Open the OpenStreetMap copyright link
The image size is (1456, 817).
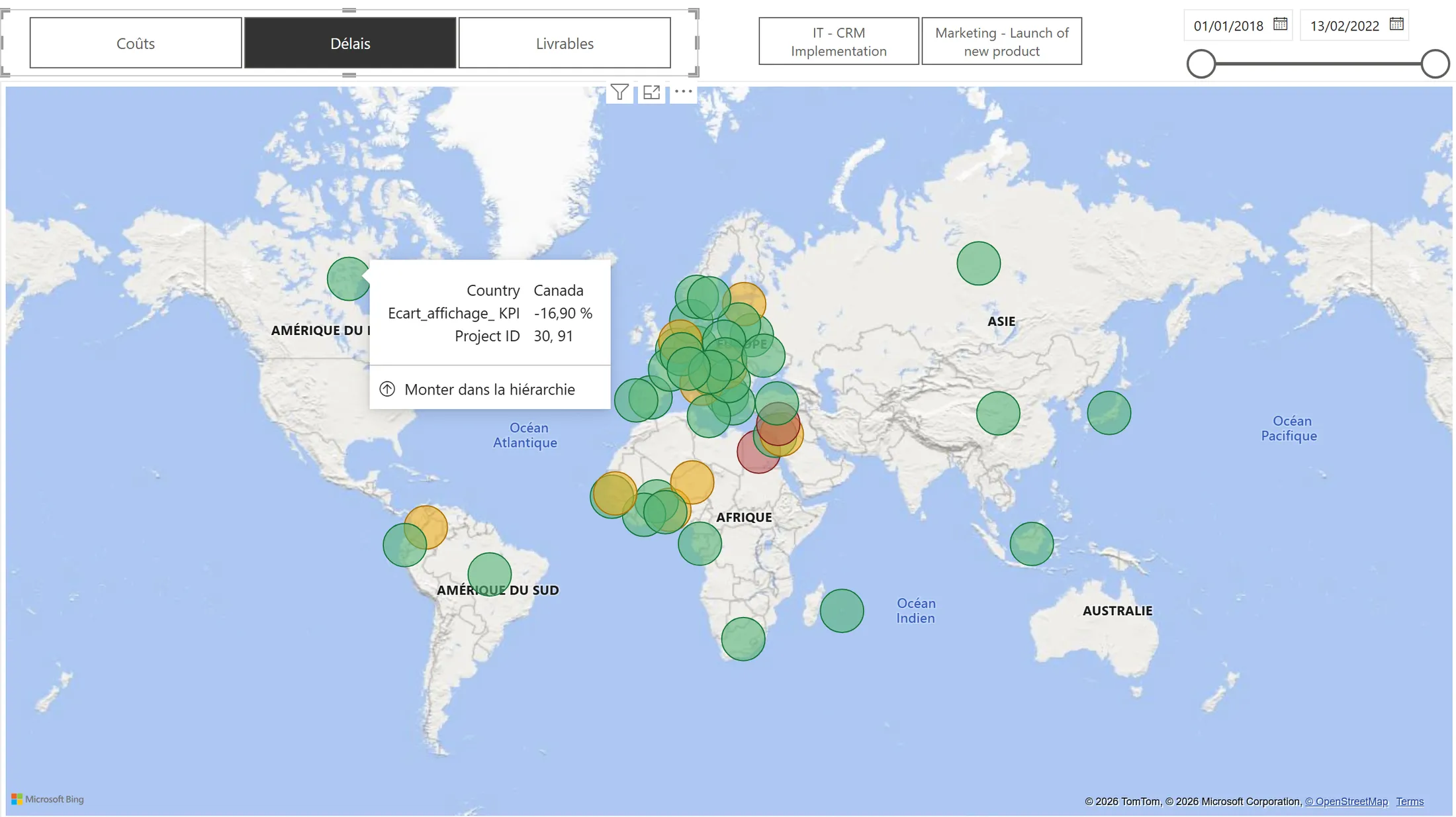click(x=1346, y=801)
